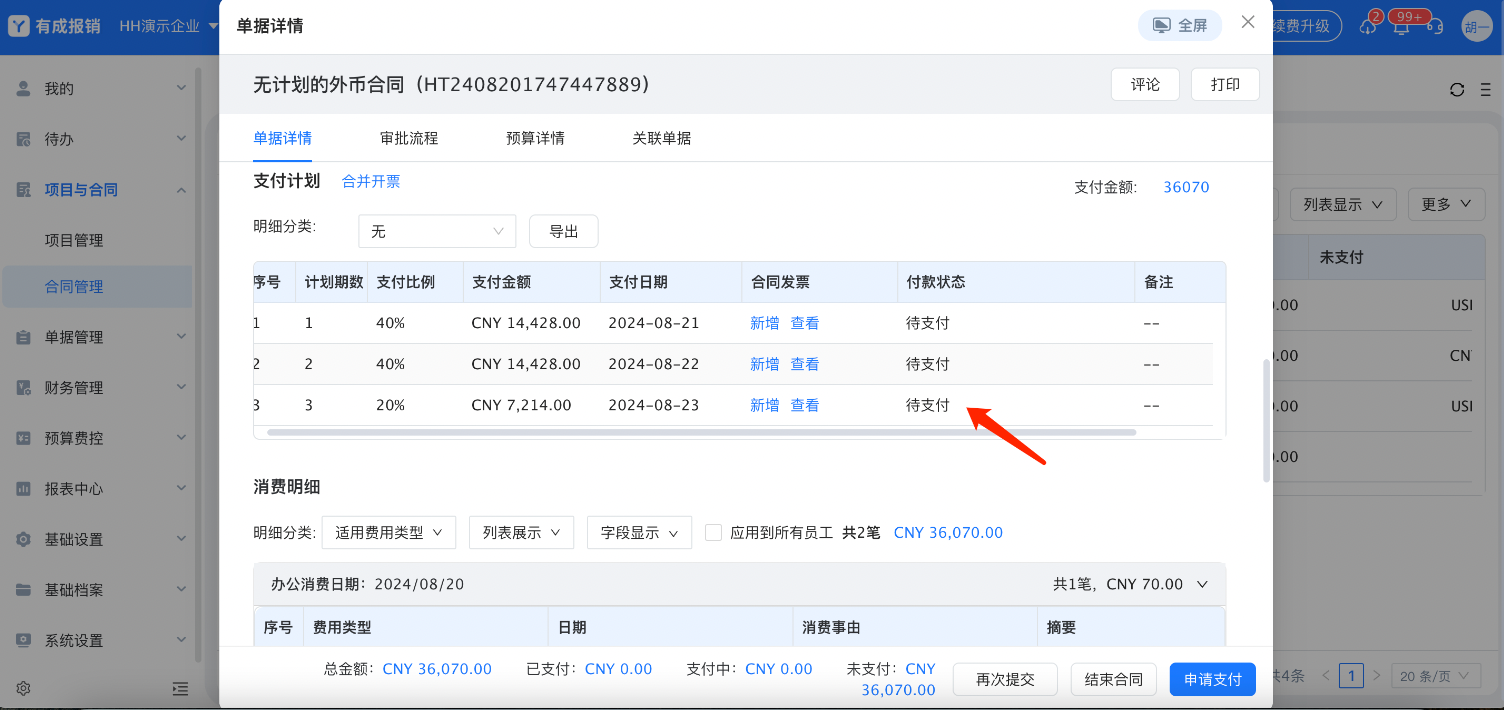Switch to the 审批流程 tab
The image size is (1504, 710).
409,138
